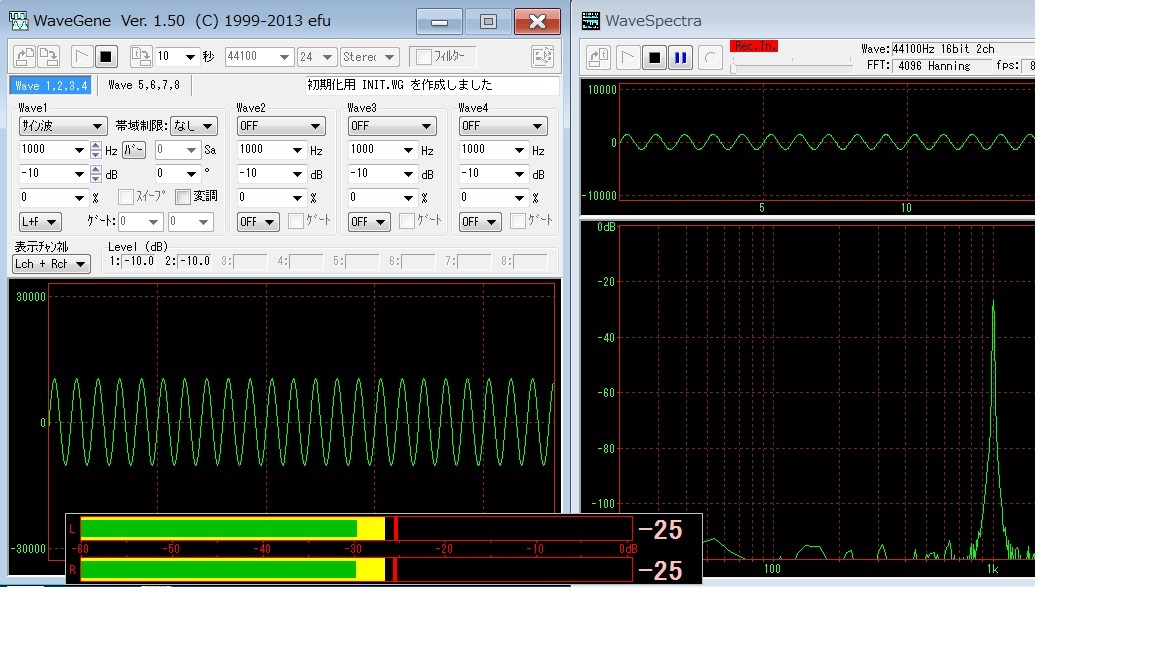Open the 44100 sample rate dropdown
Image resolution: width=1152 pixels, height=648 pixels.
259,57
